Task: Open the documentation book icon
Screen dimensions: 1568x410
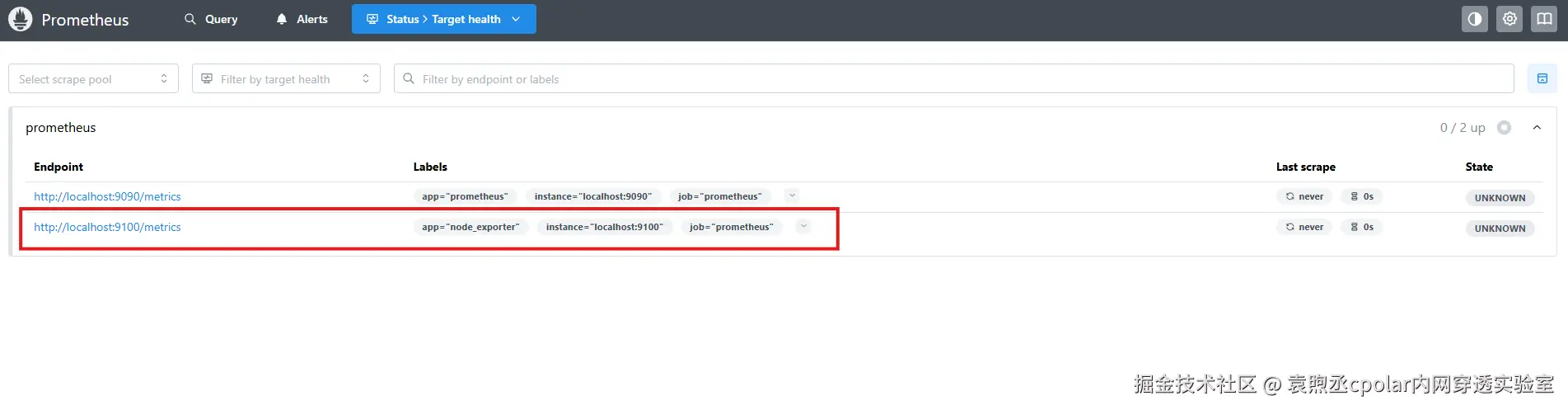Action: pyautogui.click(x=1544, y=19)
